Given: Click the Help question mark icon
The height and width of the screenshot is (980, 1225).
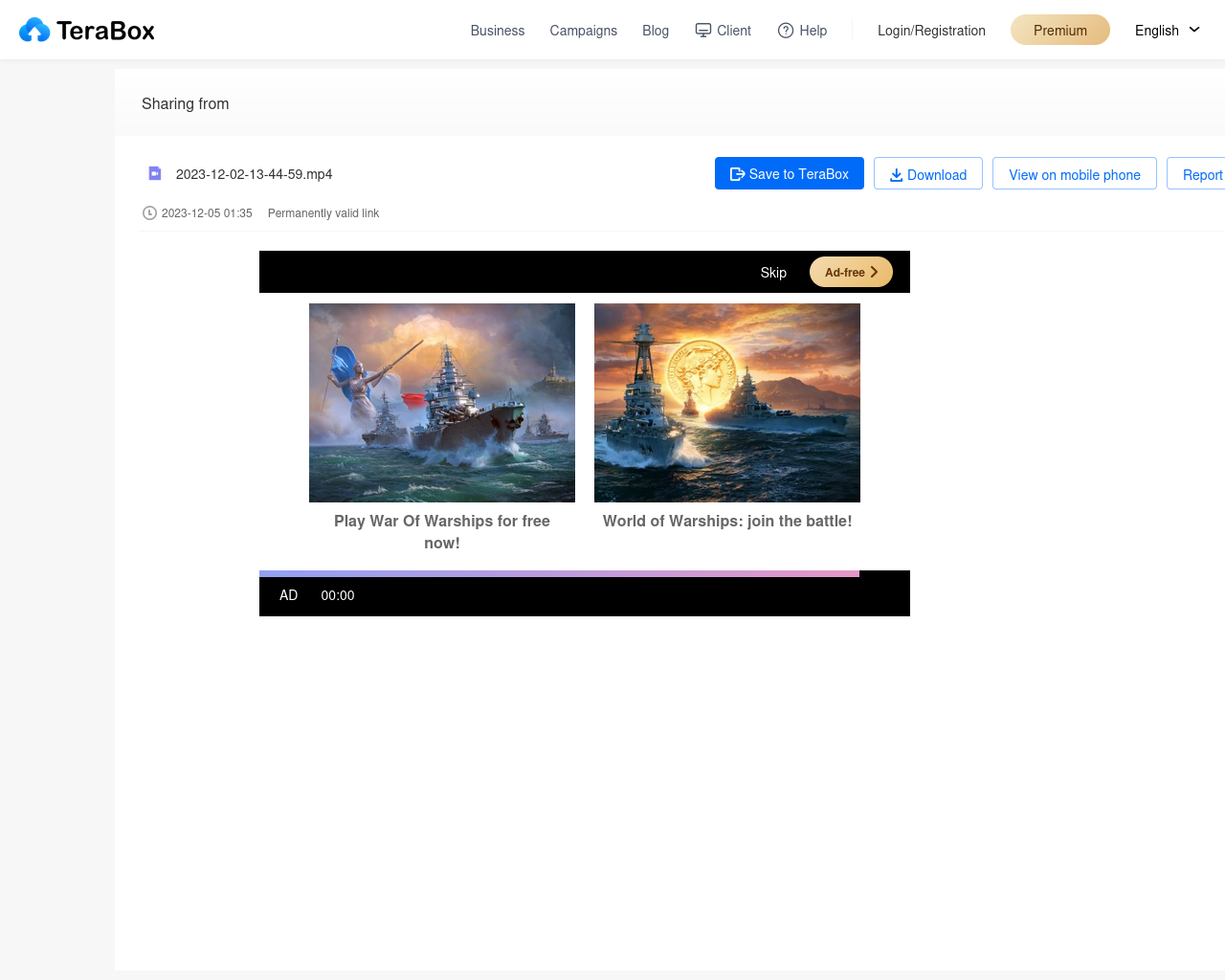Looking at the screenshot, I should tap(786, 31).
